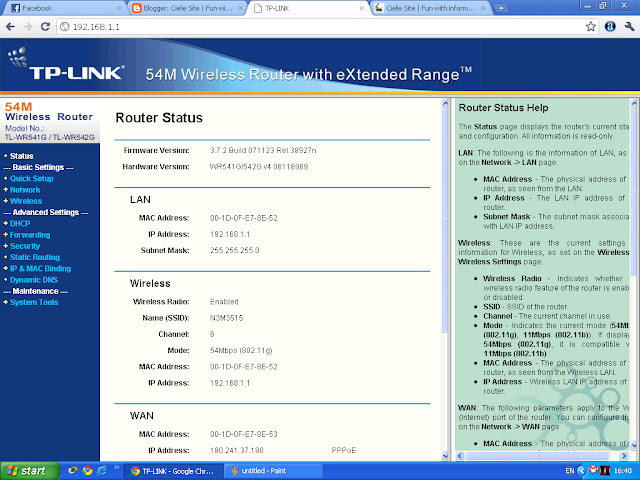Image resolution: width=640 pixels, height=480 pixels.
Task: Expand IP & MAC Binding menu
Action: [40, 269]
